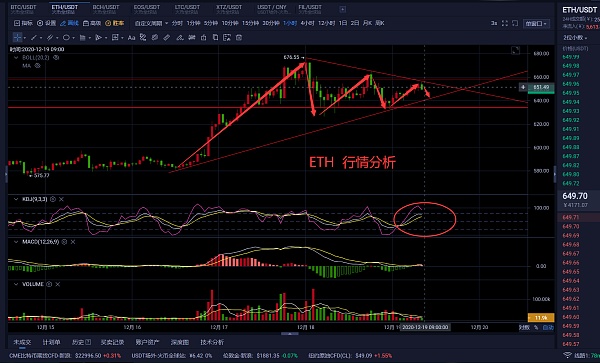Open the 单窗口 window layout dropdown

[x=536, y=23]
